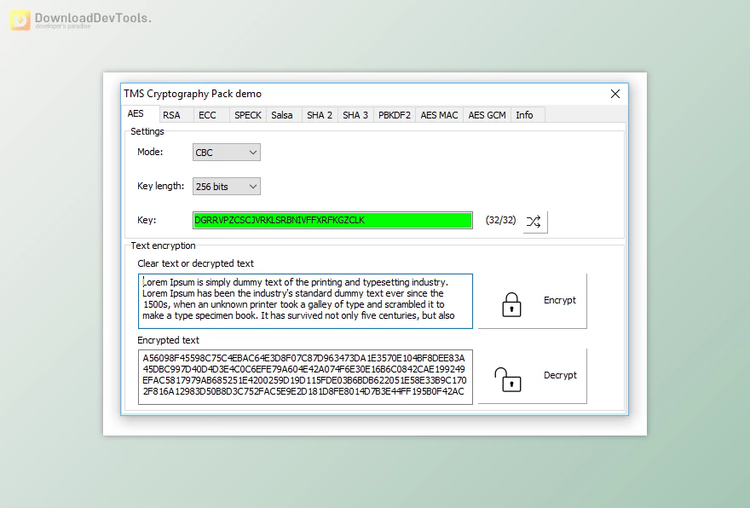Click in the clear text box with Lorem Ipsum
The width and height of the screenshot is (750, 508).
click(x=305, y=301)
